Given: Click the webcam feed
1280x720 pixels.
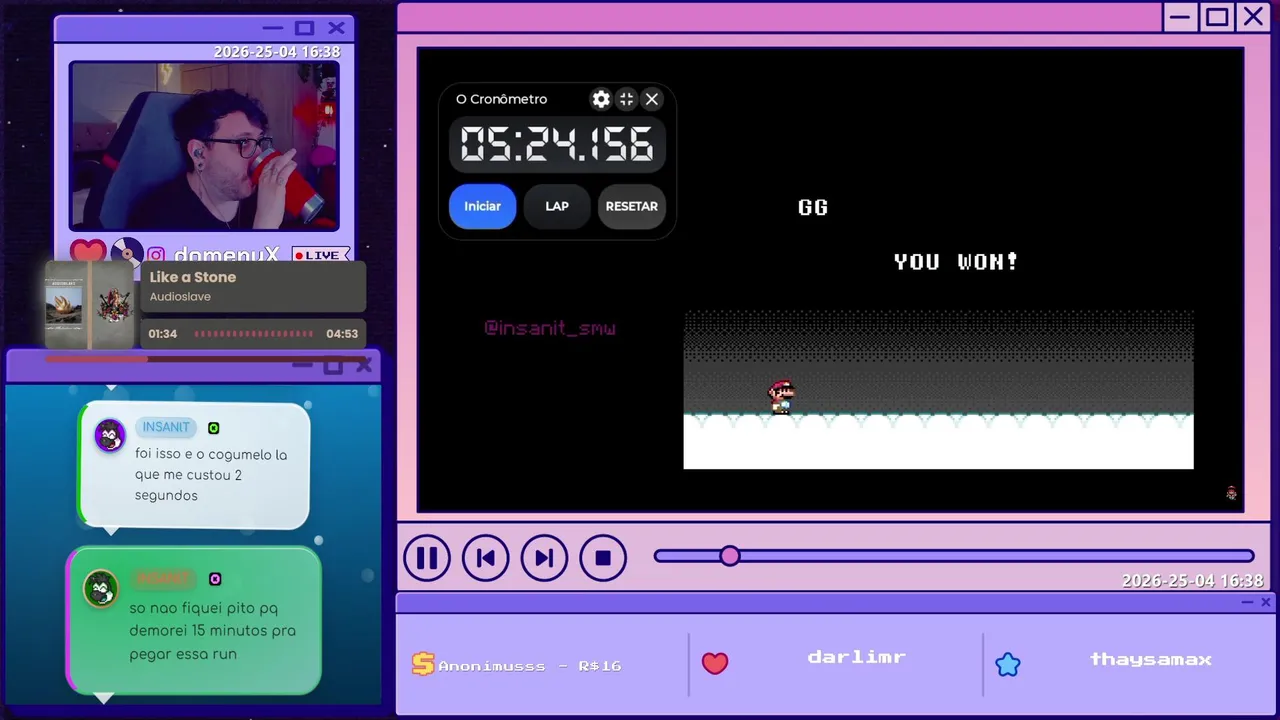Looking at the screenshot, I should [x=204, y=146].
